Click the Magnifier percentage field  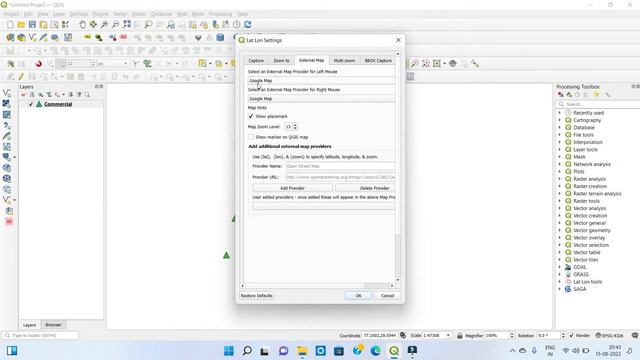tap(496, 336)
